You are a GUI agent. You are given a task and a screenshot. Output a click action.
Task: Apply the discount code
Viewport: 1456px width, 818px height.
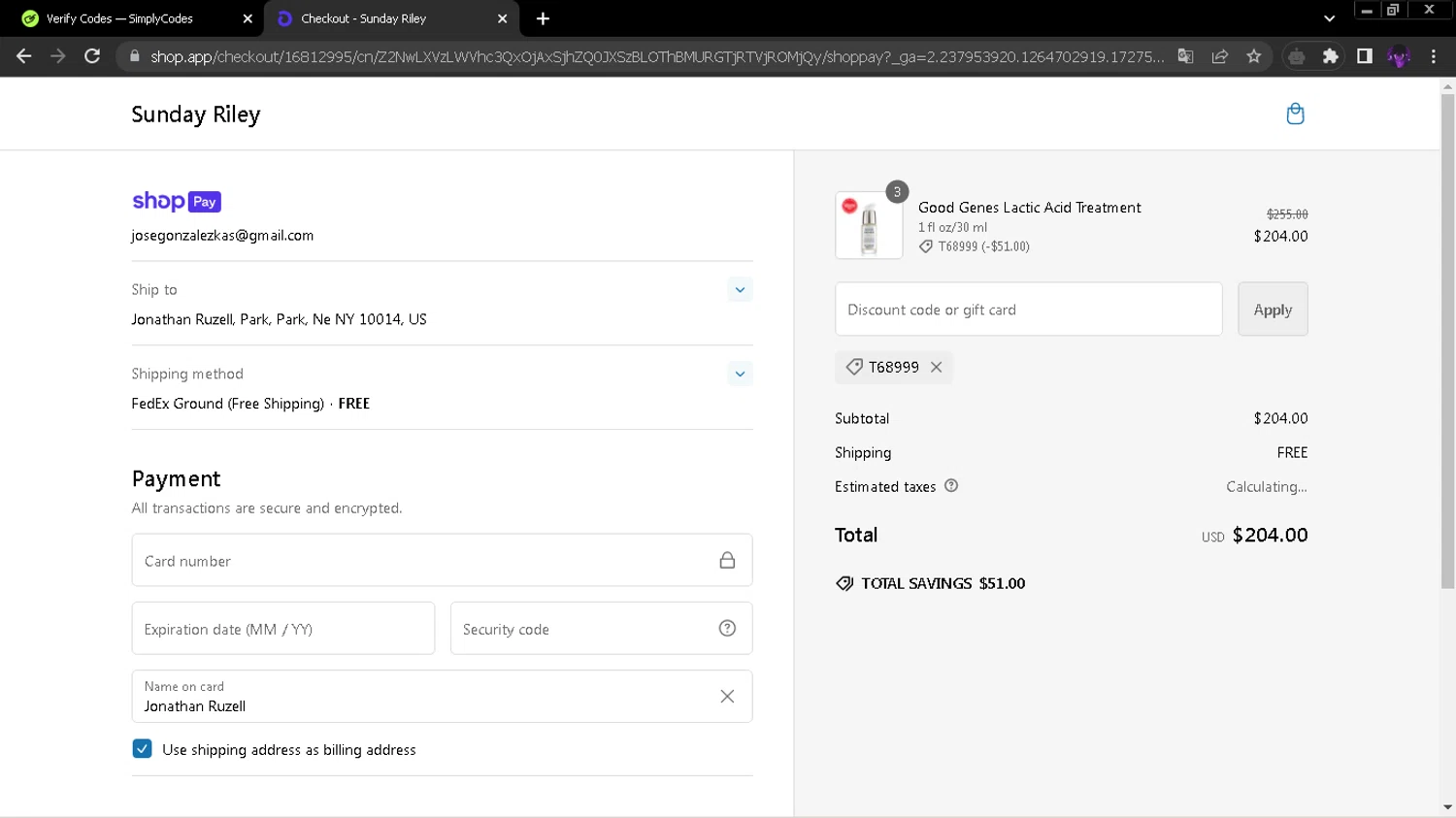(1273, 310)
